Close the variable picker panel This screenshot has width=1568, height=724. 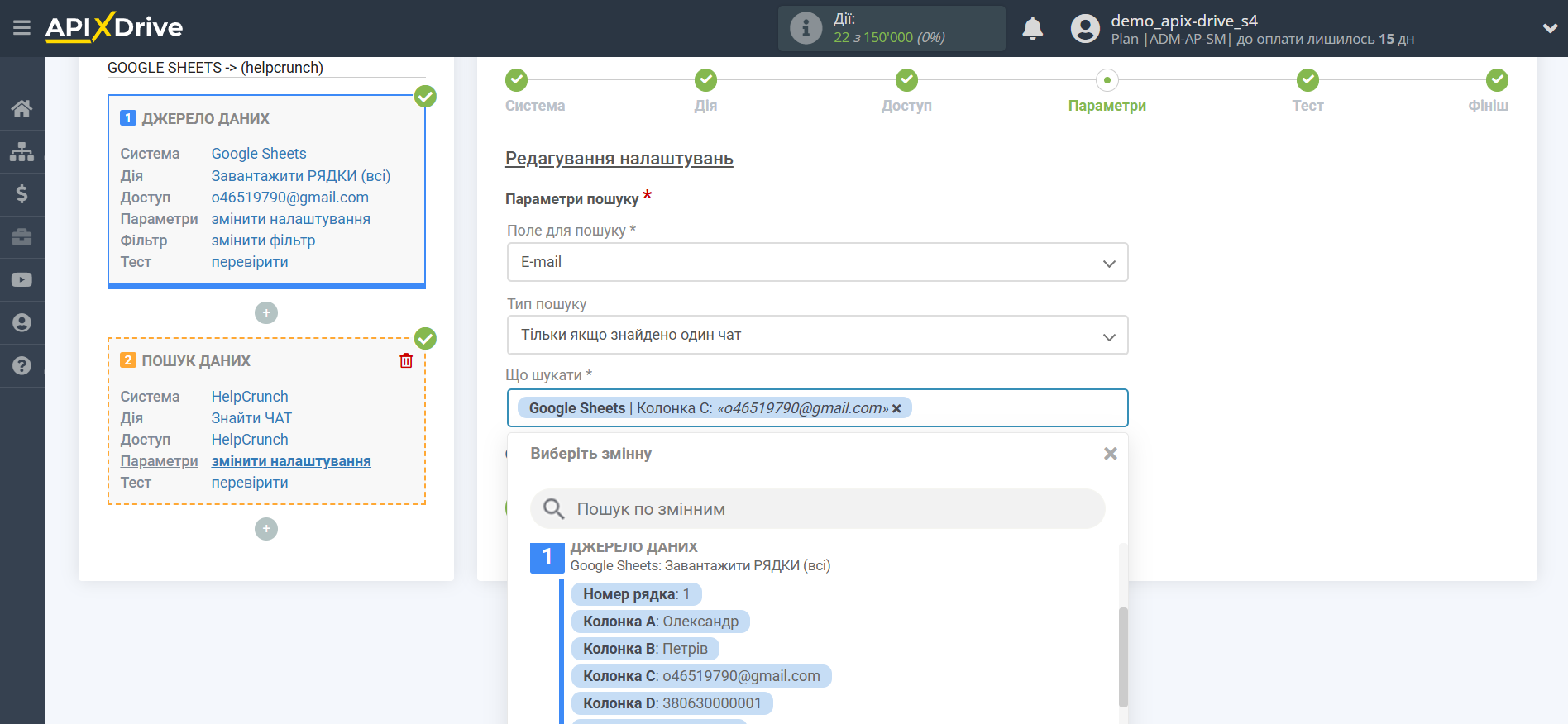coord(1110,454)
